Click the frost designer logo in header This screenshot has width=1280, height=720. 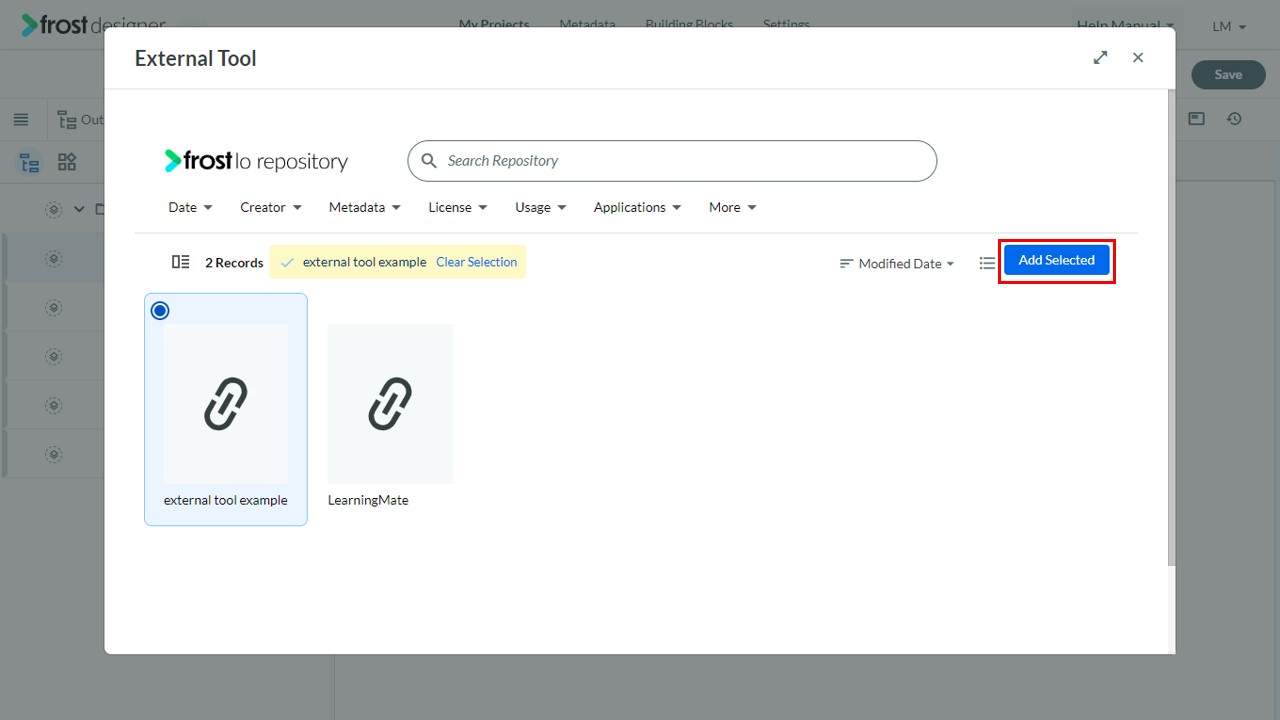click(x=94, y=26)
